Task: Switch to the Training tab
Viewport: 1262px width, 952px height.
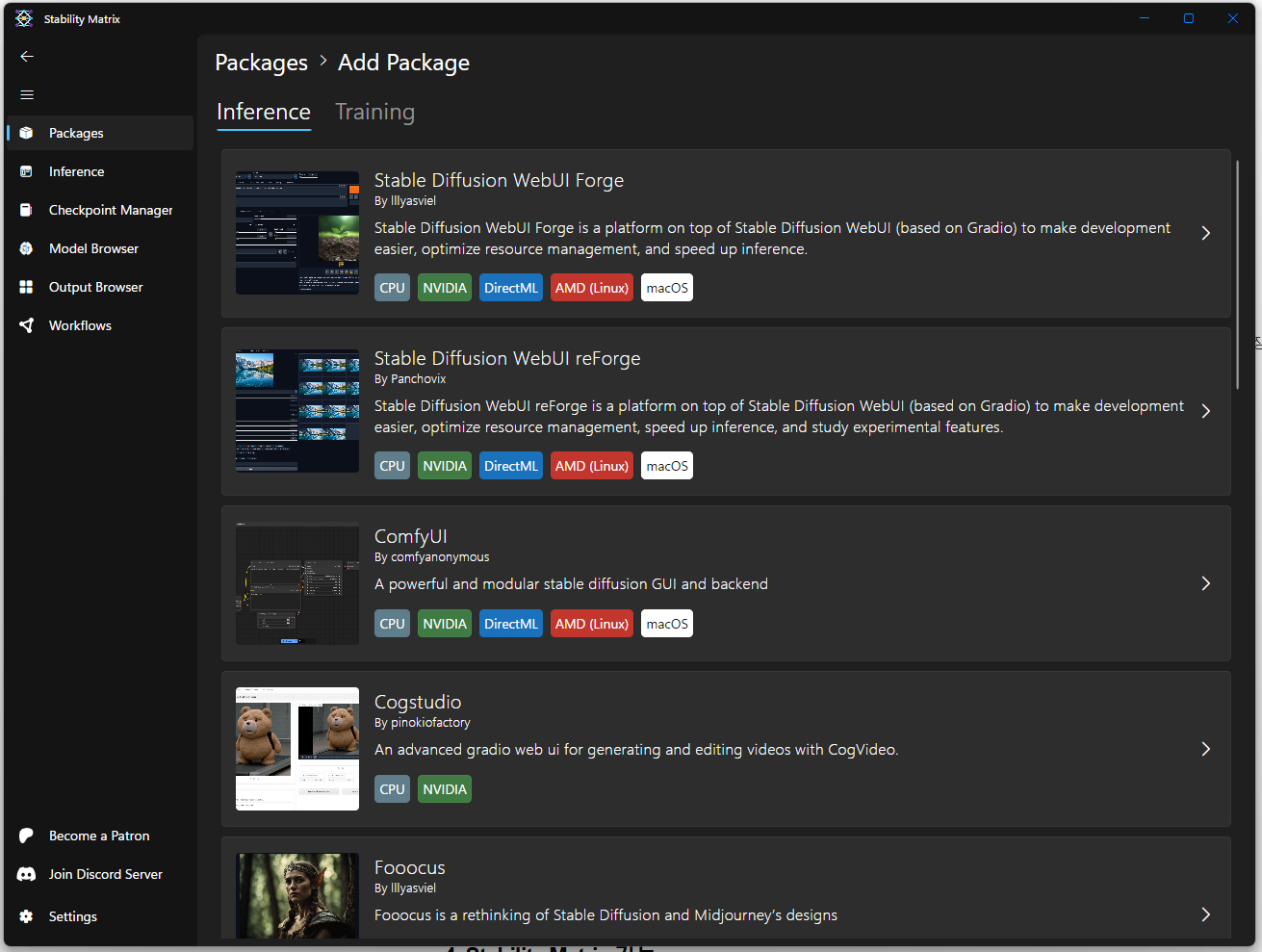Action: coord(374,112)
